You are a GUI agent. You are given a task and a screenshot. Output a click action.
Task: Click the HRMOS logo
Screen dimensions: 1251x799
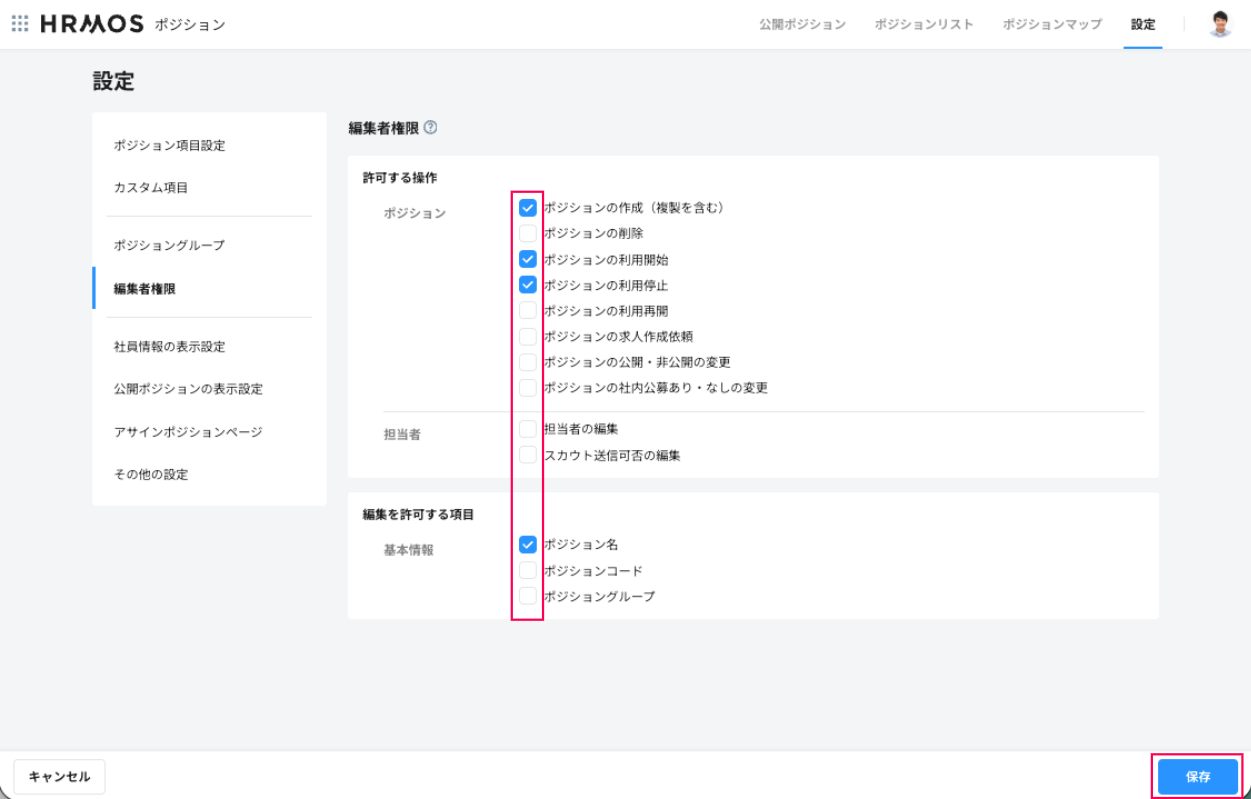tap(92, 24)
